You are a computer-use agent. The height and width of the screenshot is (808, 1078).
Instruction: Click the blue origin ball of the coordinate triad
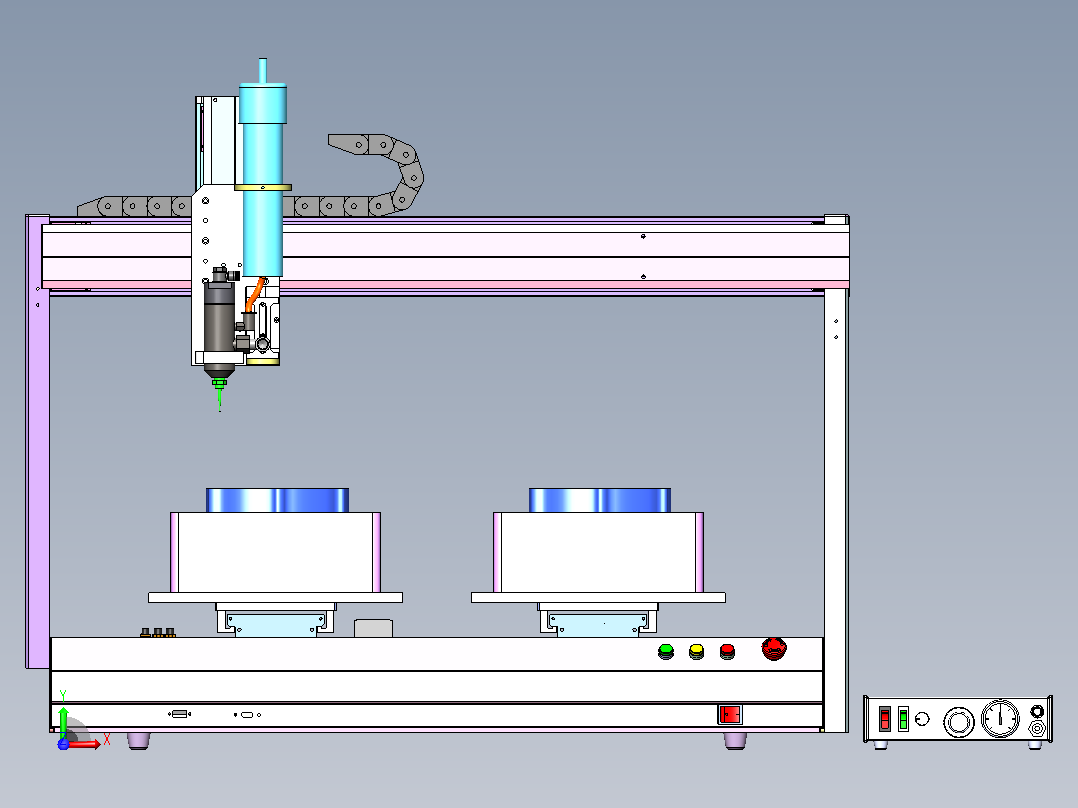click(x=63, y=744)
